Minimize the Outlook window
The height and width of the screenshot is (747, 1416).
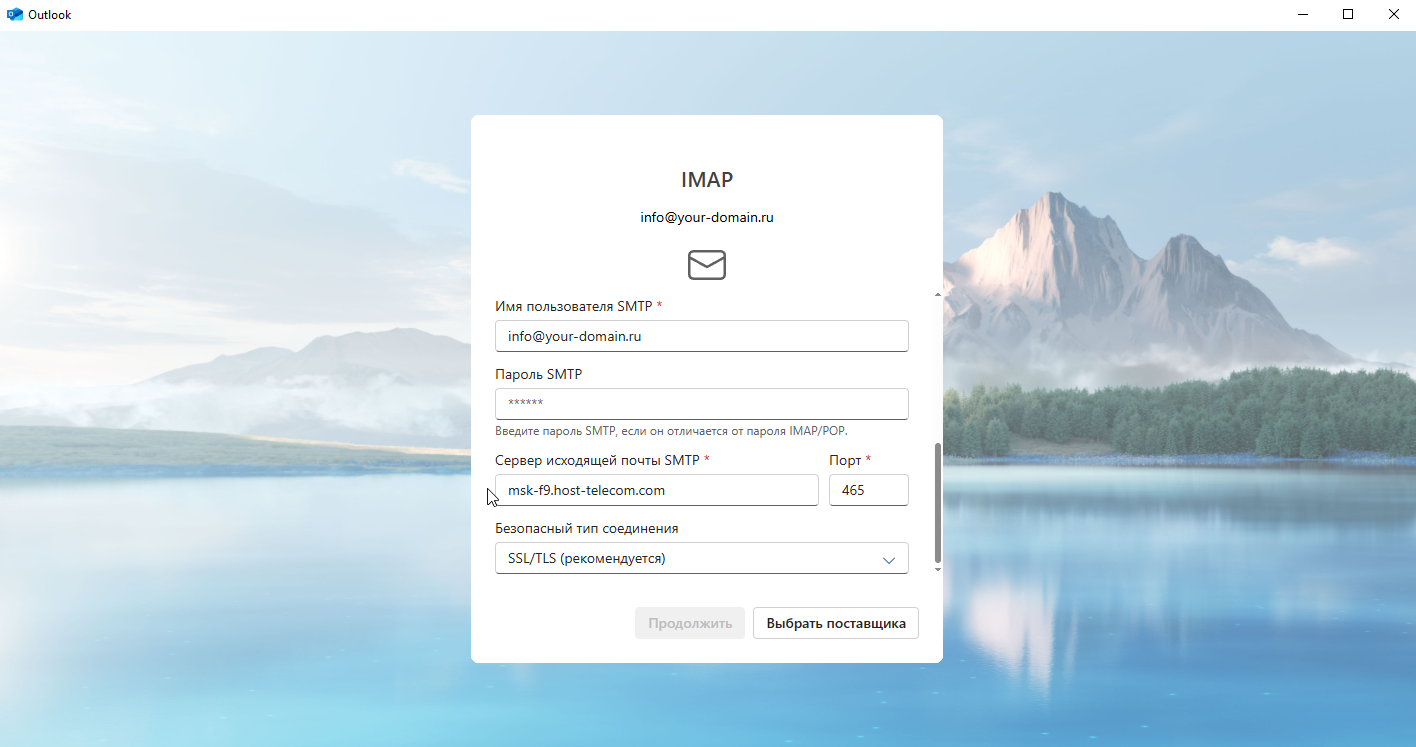[x=1303, y=15]
